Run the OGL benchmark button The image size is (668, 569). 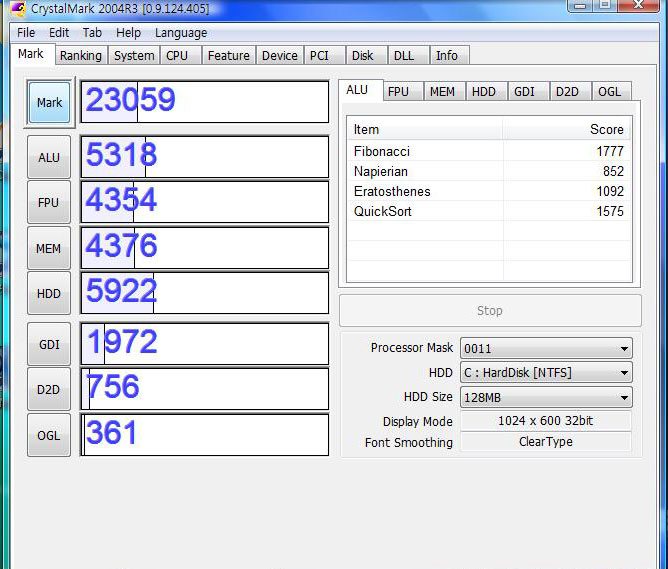pos(49,435)
